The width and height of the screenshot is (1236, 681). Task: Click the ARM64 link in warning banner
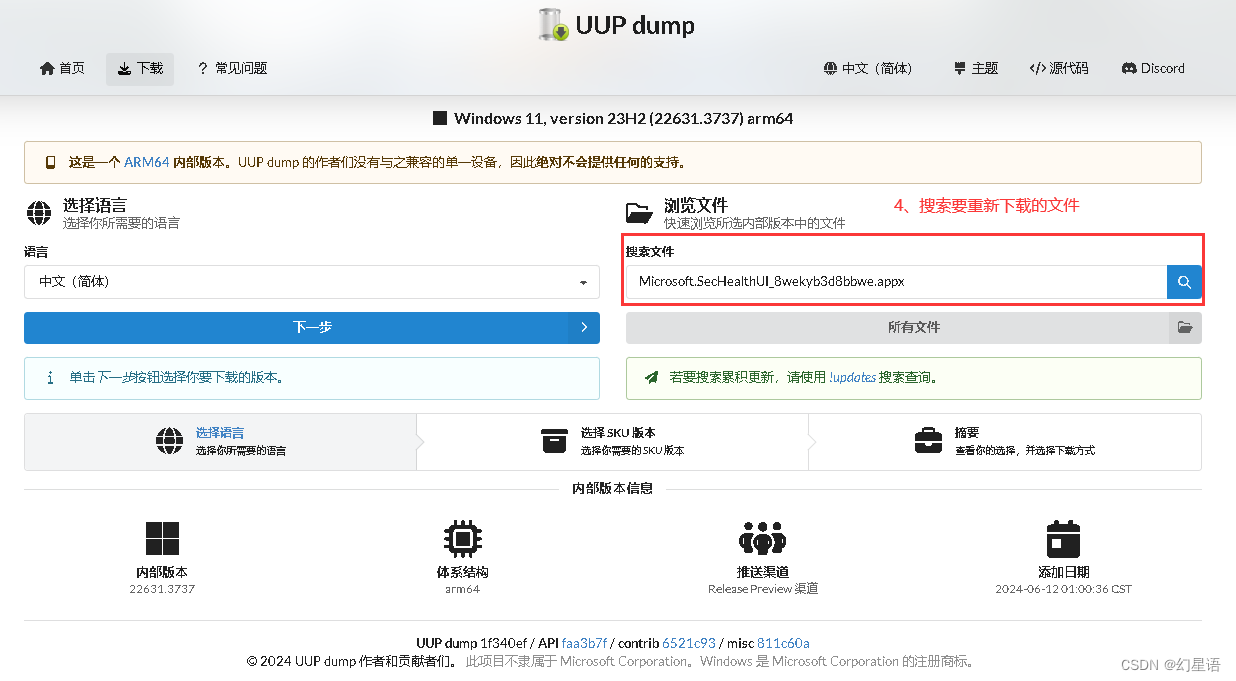click(x=146, y=162)
